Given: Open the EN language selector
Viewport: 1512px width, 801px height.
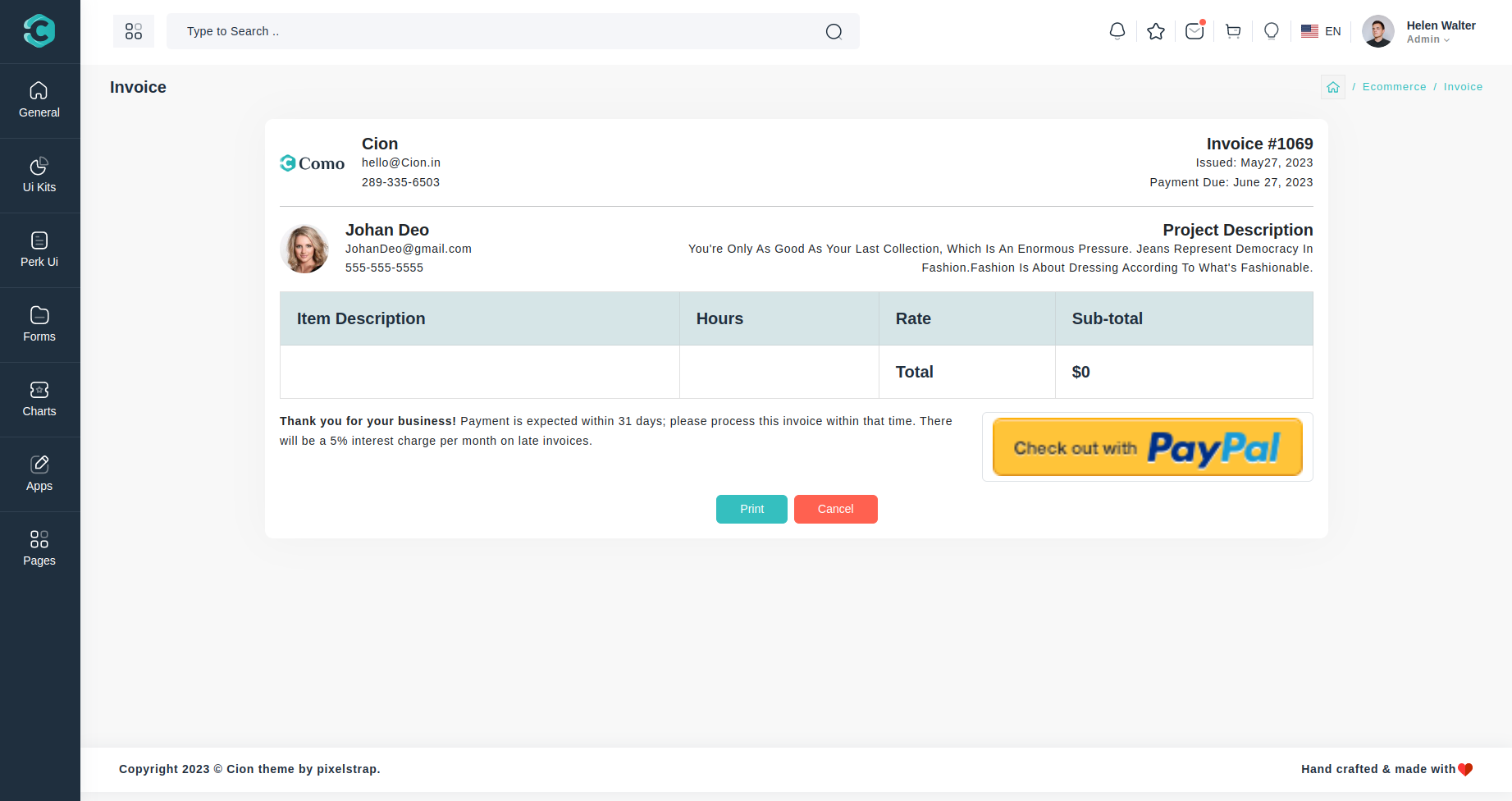Looking at the screenshot, I should (1321, 31).
